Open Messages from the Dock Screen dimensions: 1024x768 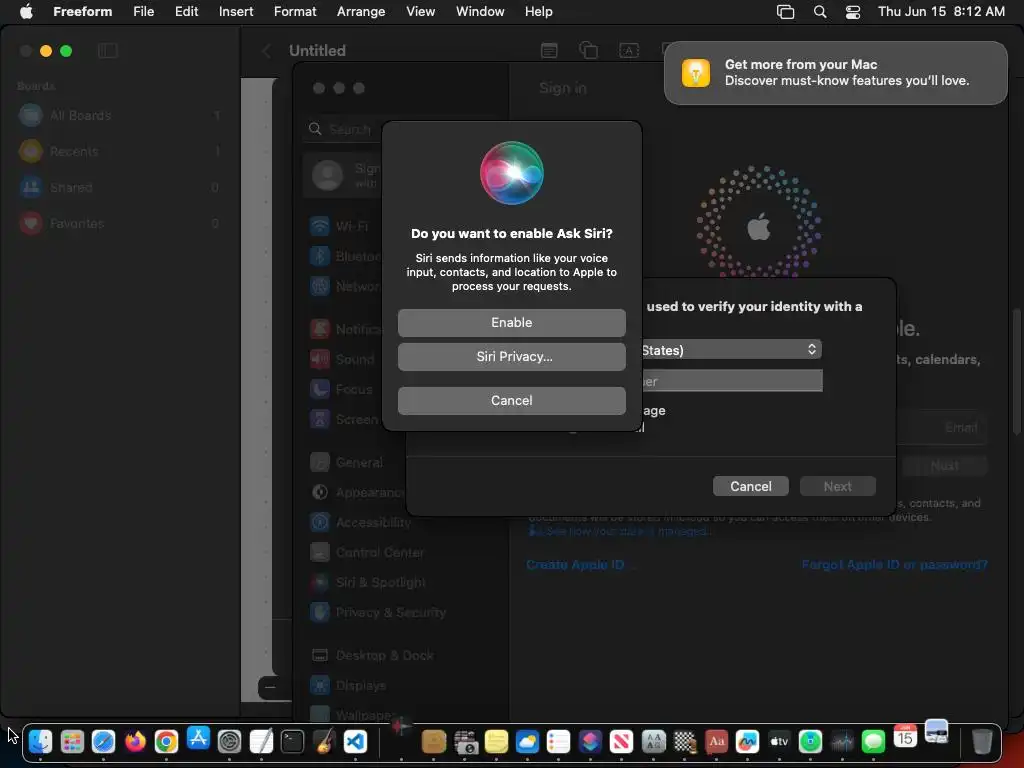coord(873,741)
